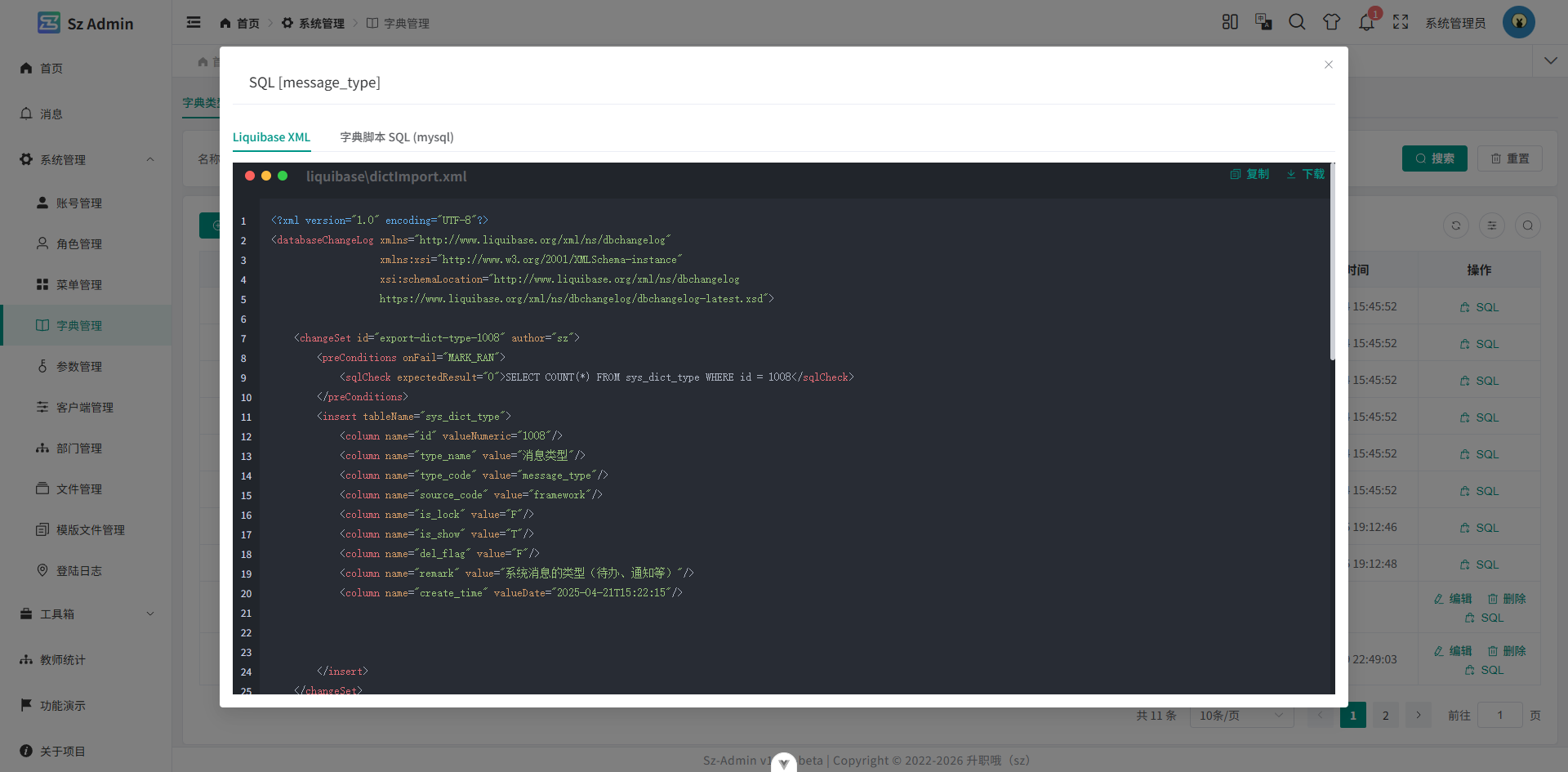Open 首页 in the sidebar

click(x=86, y=68)
